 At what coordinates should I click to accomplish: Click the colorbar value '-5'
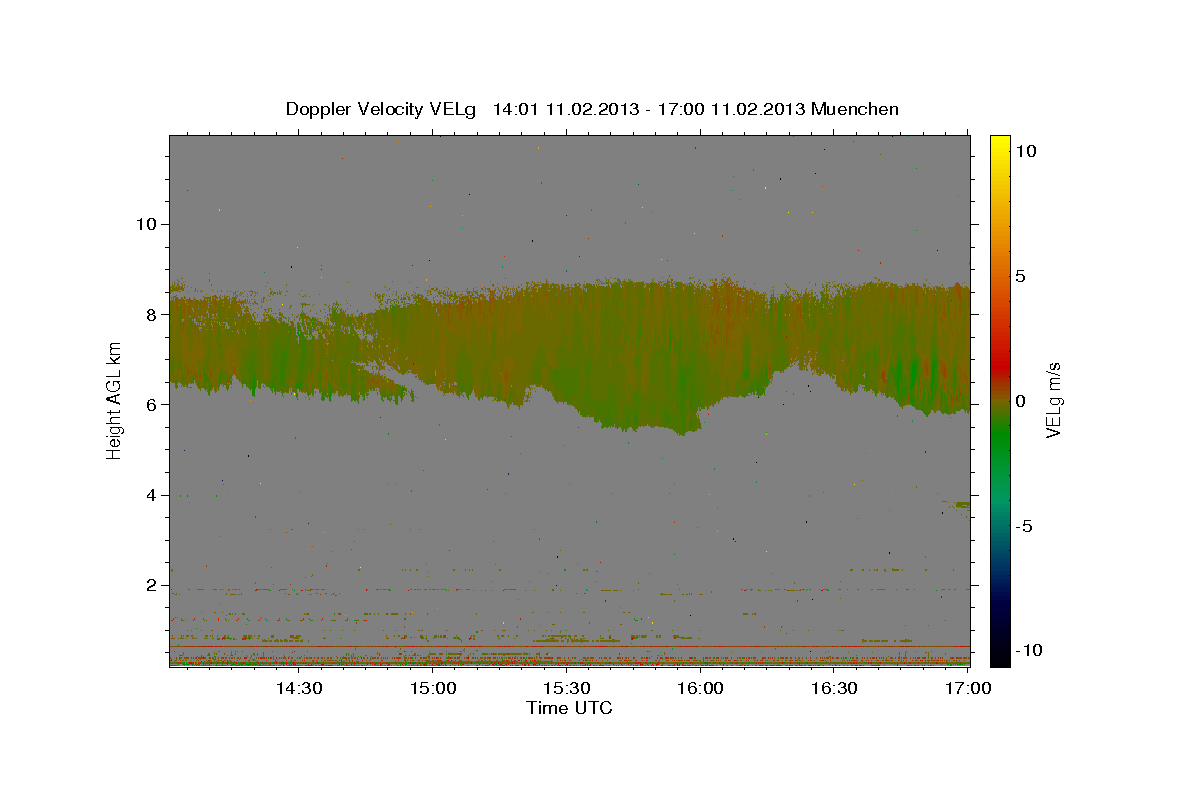[x=1025, y=526]
